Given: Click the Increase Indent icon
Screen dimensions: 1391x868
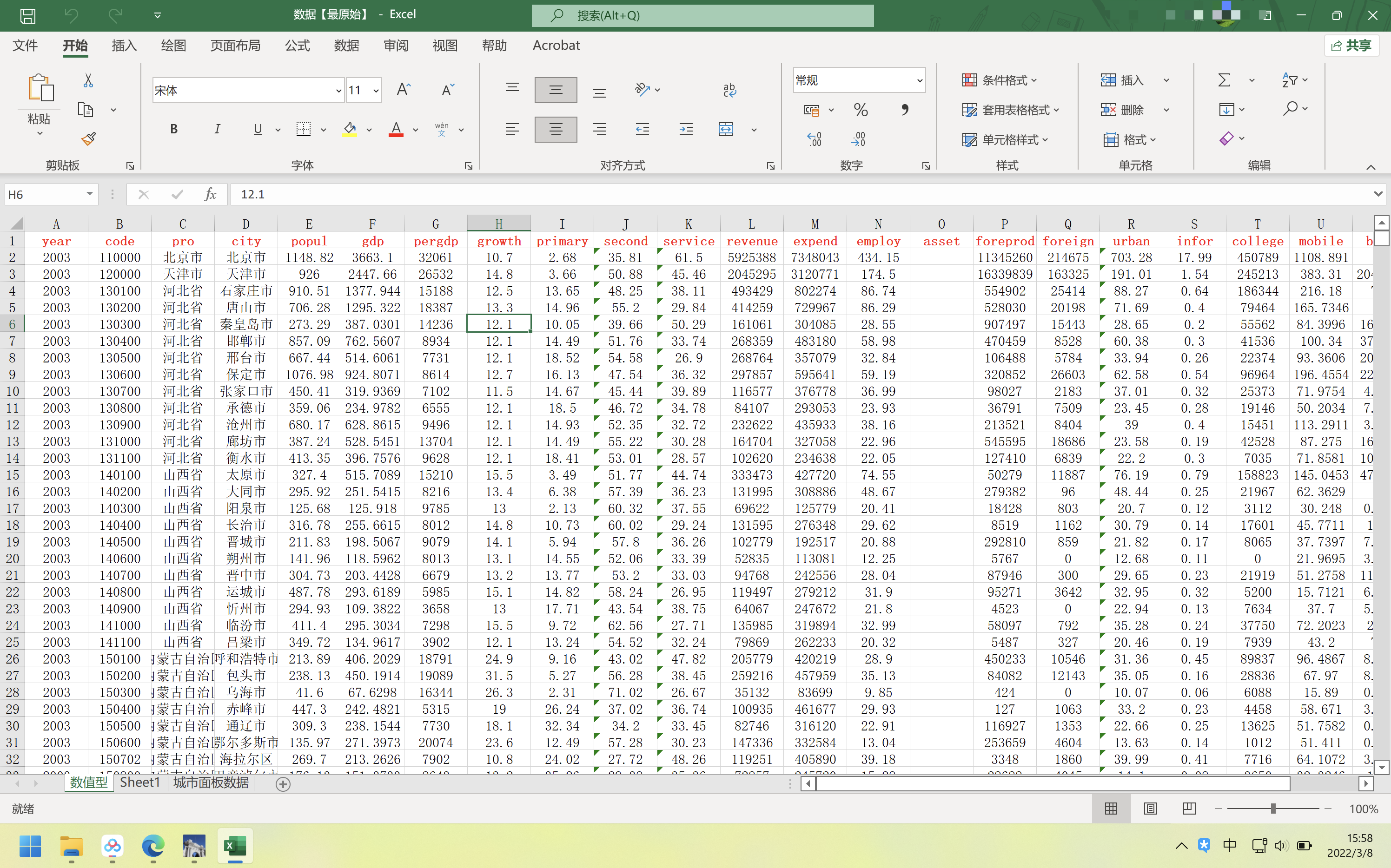Looking at the screenshot, I should (x=686, y=129).
